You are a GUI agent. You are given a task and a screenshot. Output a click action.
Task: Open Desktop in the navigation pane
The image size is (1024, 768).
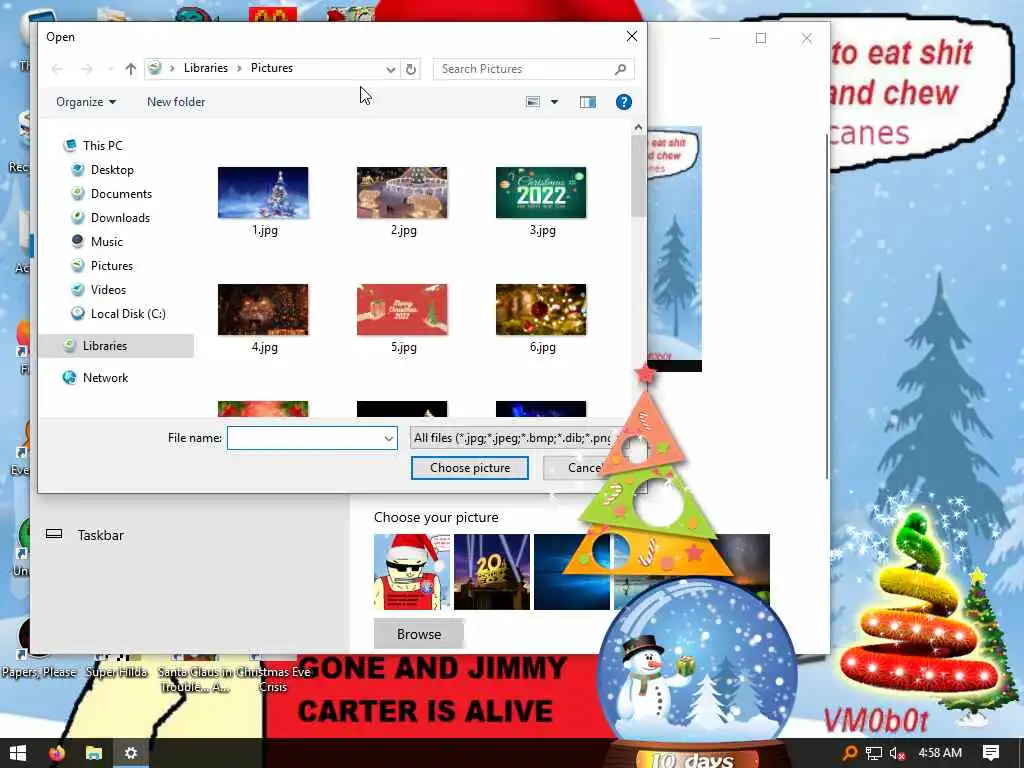point(112,170)
